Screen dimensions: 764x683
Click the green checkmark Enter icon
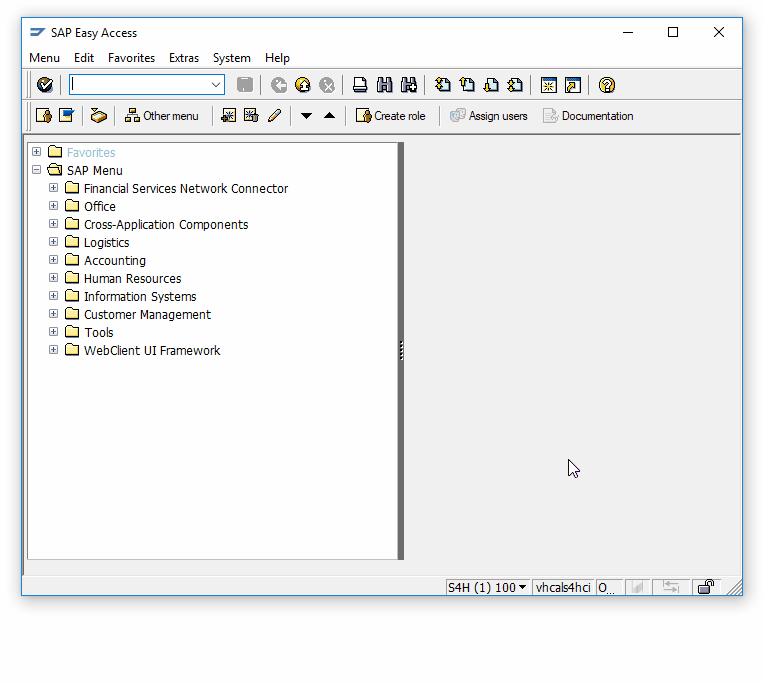coord(45,85)
